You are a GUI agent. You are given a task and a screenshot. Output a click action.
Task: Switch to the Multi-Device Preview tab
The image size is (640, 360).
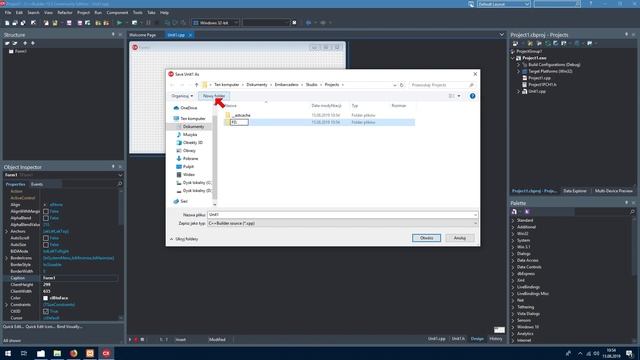(x=613, y=191)
